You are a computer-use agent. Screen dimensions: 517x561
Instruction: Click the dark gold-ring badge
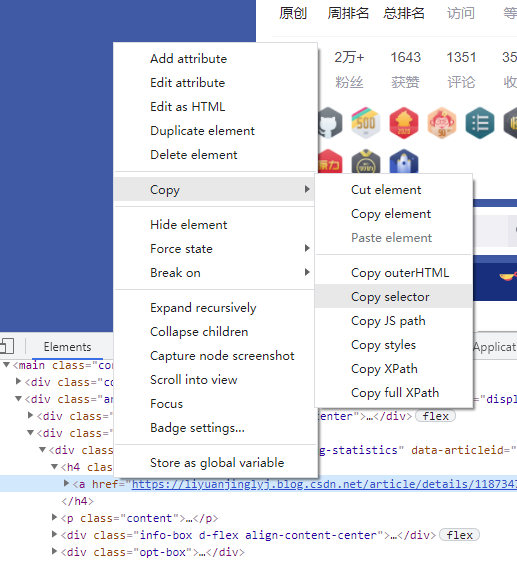tap(366, 161)
